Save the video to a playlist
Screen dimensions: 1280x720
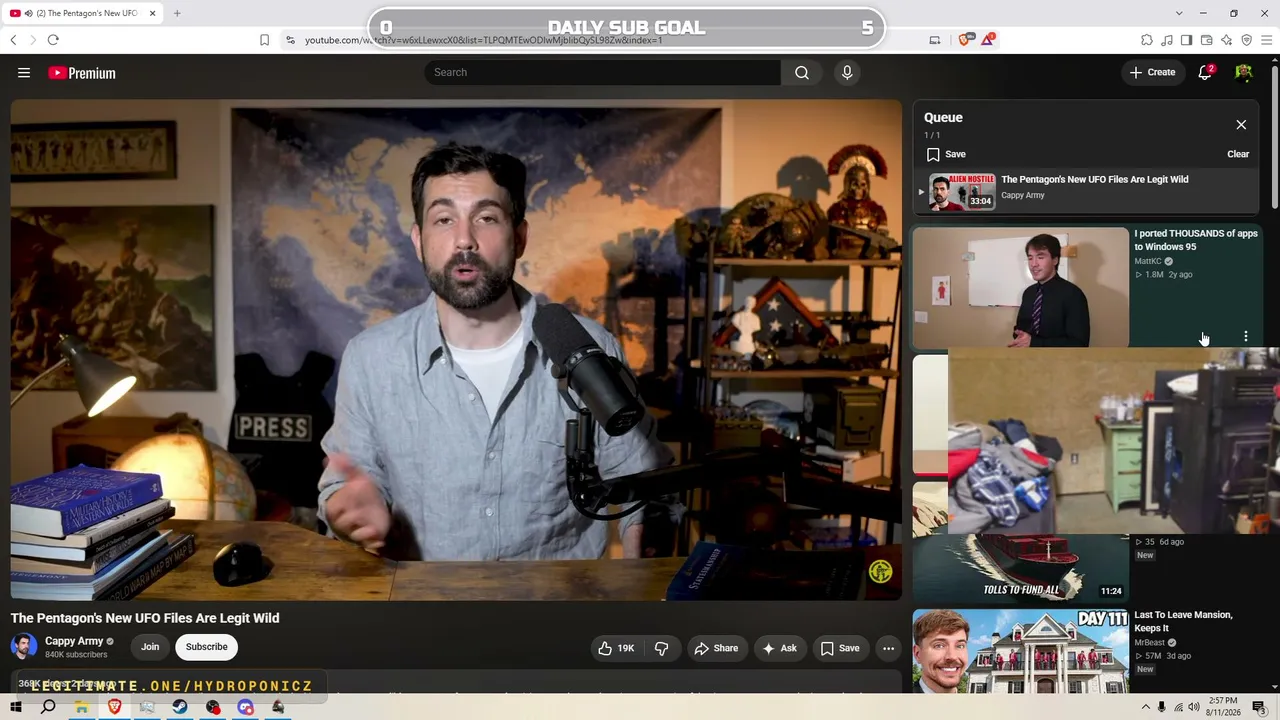(x=840, y=648)
